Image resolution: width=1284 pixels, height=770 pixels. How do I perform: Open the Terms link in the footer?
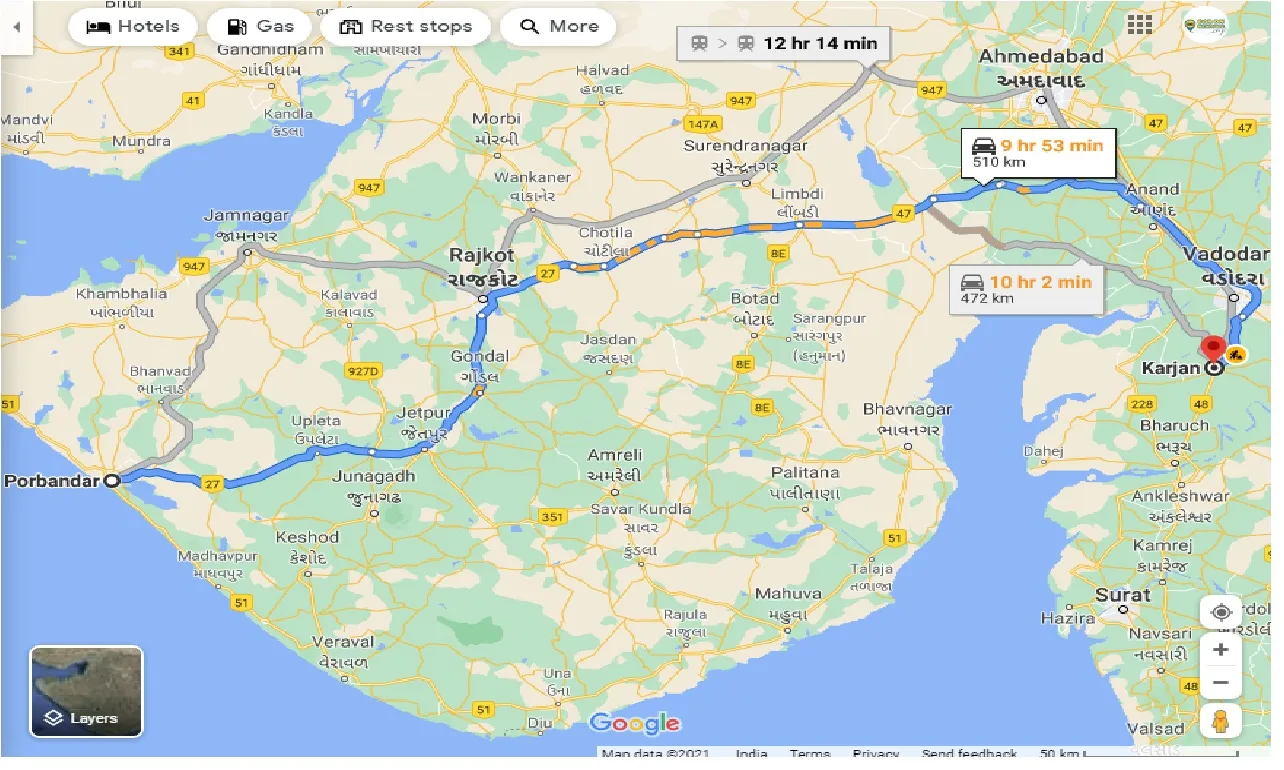pos(810,753)
